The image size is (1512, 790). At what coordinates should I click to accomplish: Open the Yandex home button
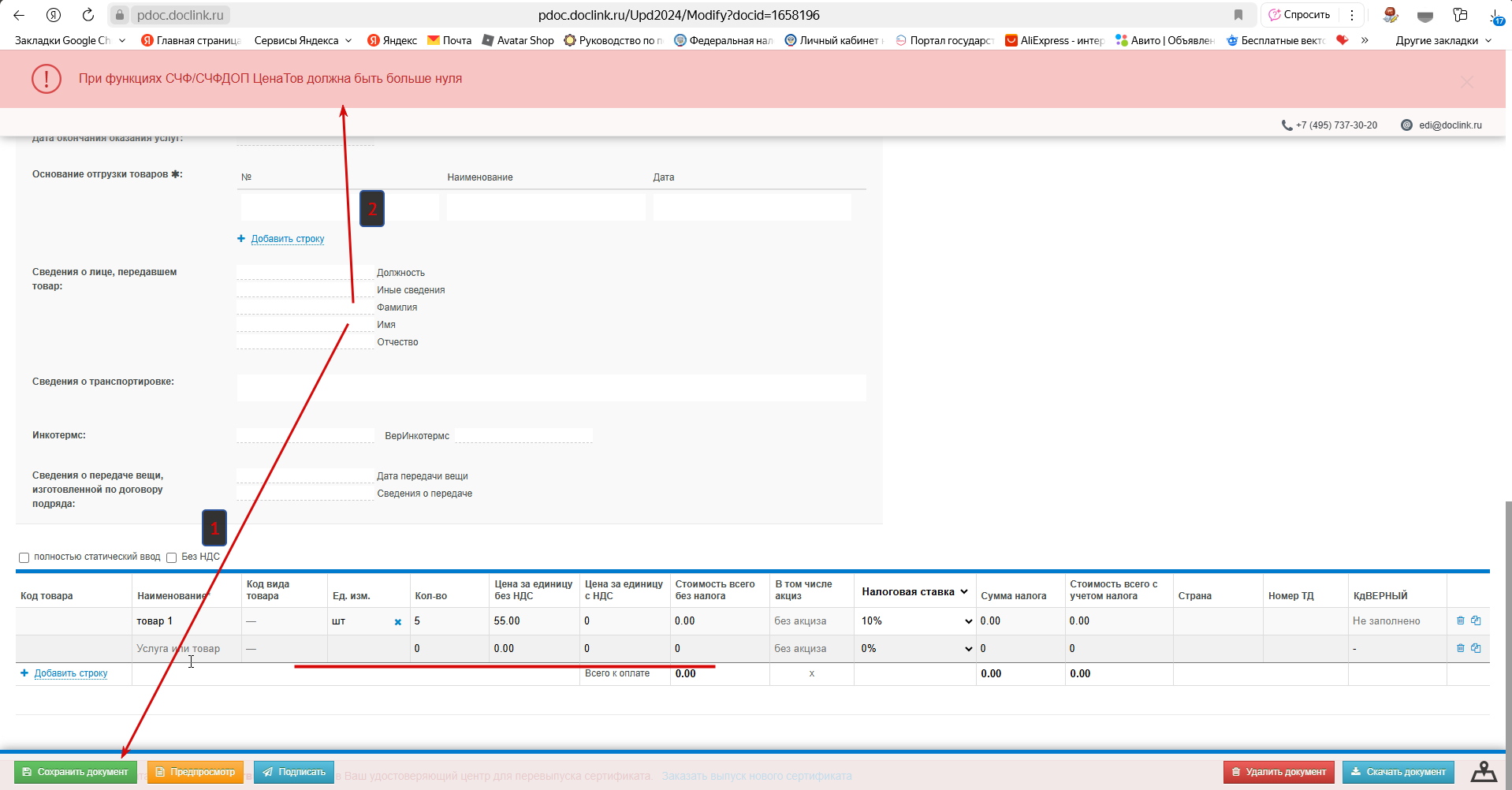coord(54,15)
